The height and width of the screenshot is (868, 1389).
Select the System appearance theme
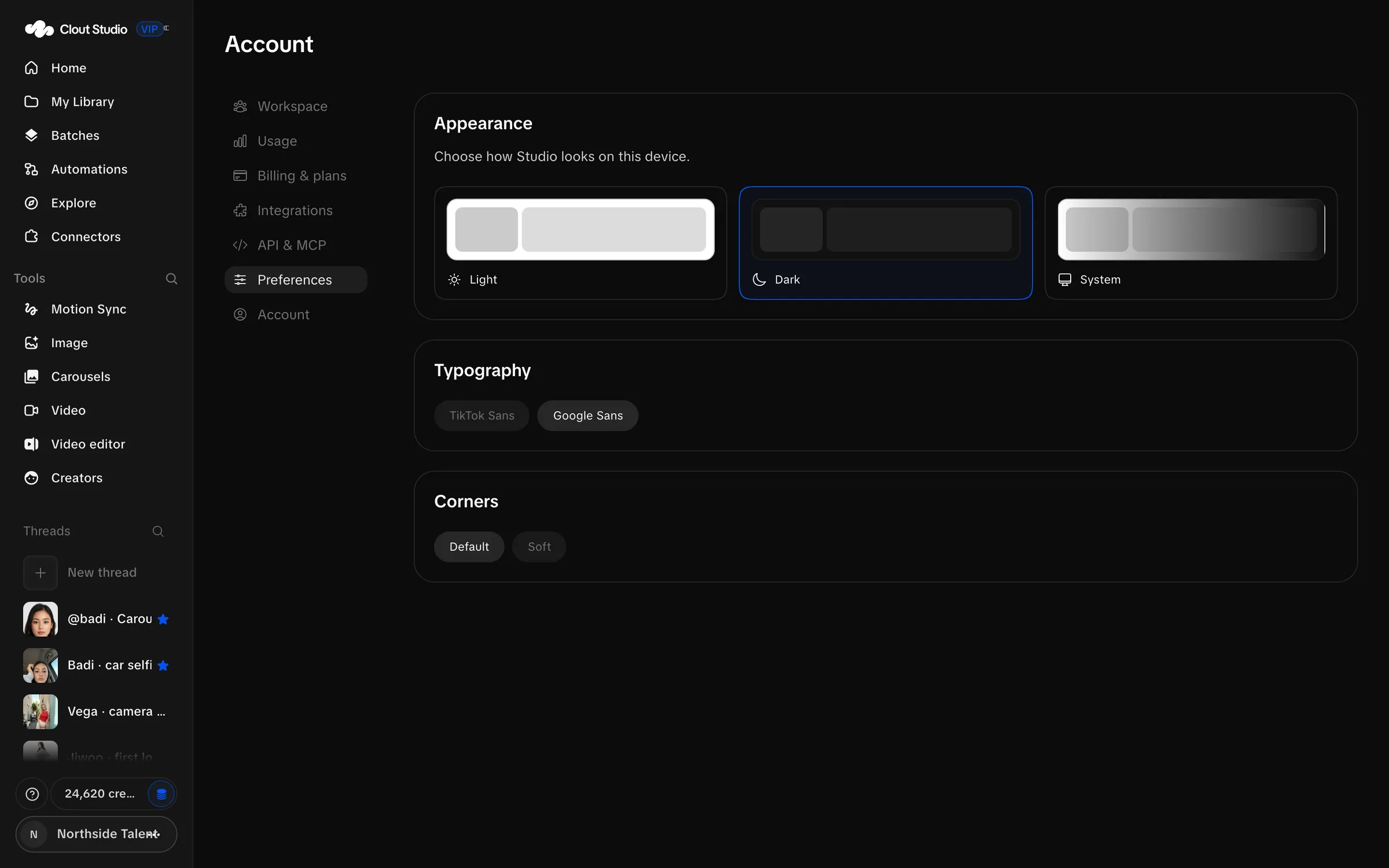1191,243
